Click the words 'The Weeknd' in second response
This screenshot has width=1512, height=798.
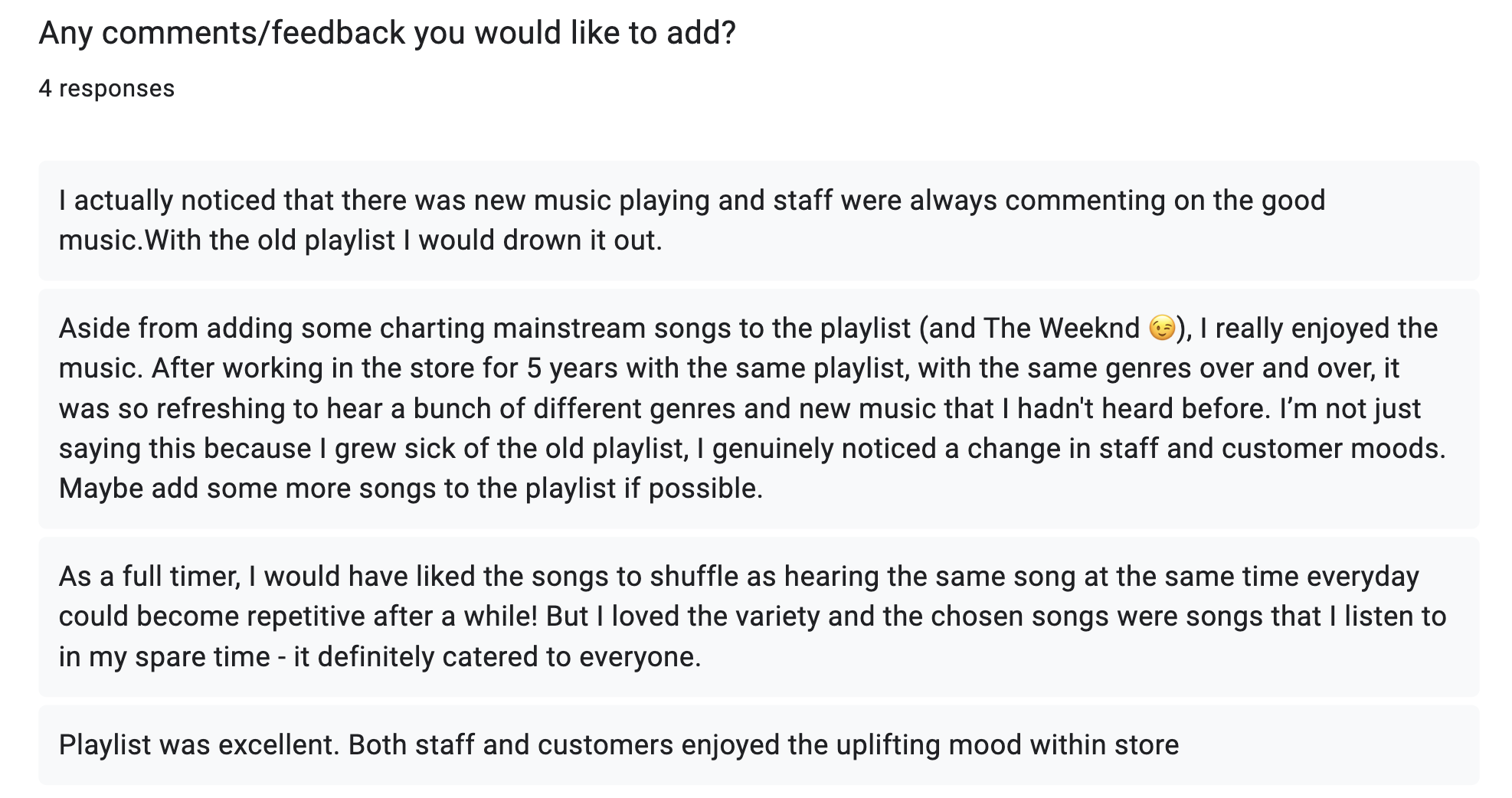click(1062, 329)
